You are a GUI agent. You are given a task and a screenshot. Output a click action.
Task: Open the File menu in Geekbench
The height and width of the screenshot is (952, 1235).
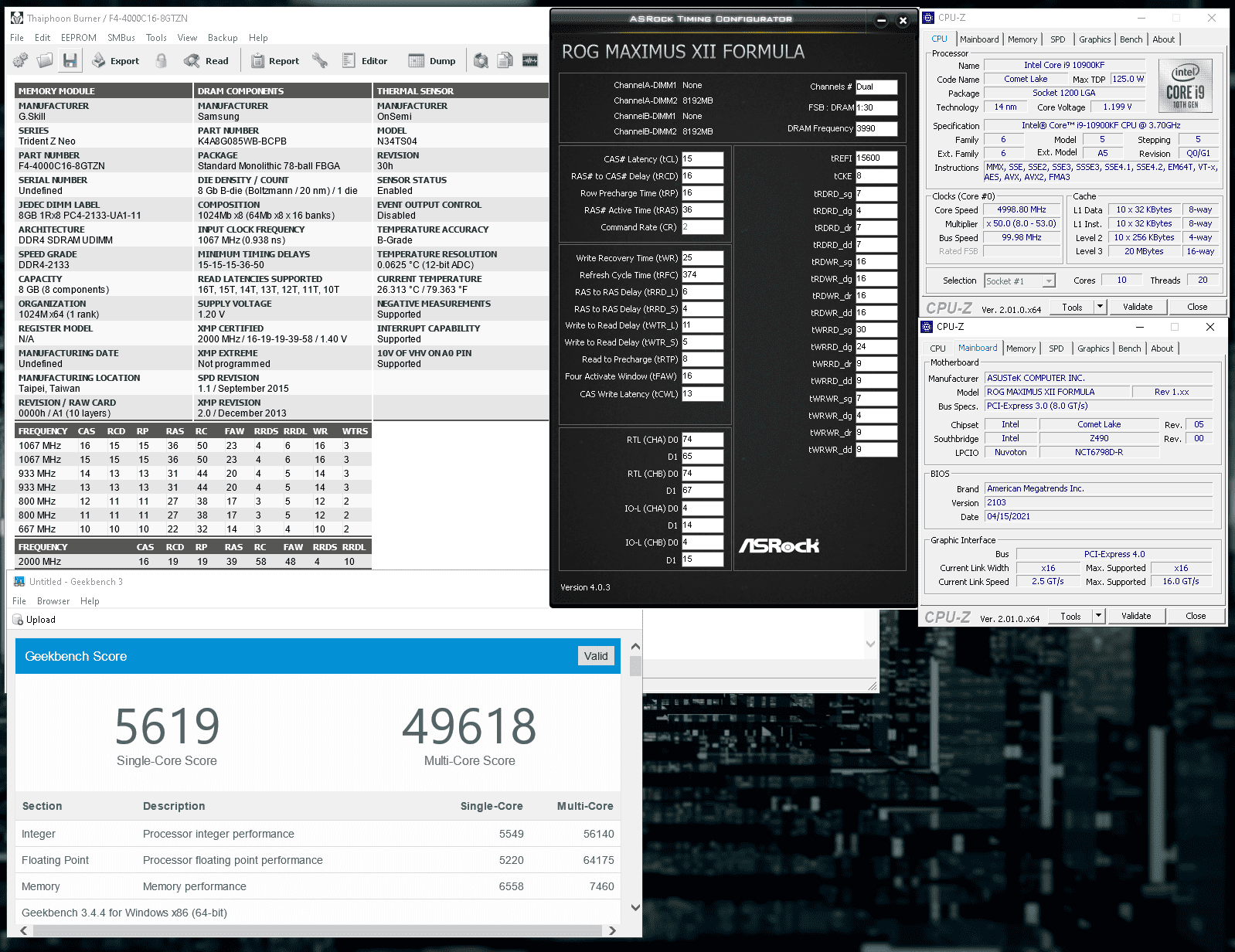pos(19,601)
